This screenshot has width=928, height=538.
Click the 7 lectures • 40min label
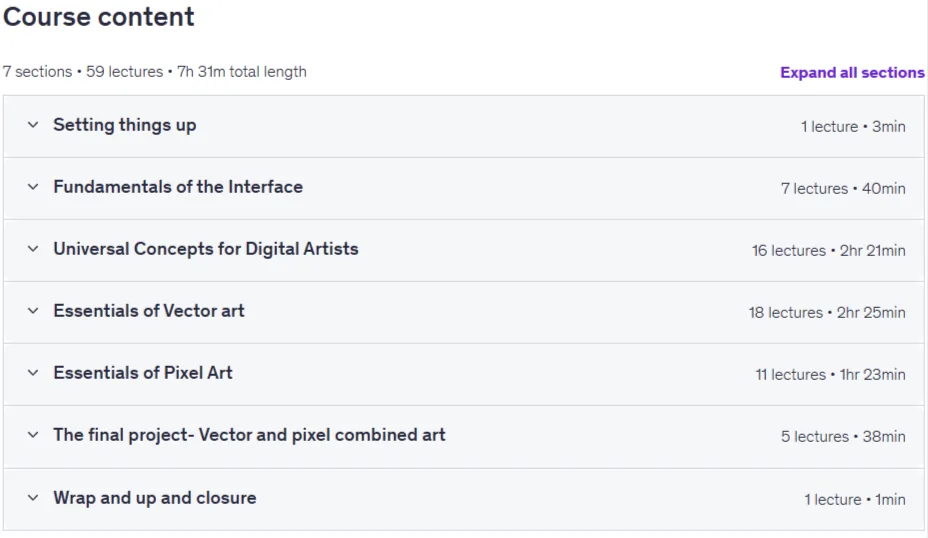pyautogui.click(x=843, y=188)
